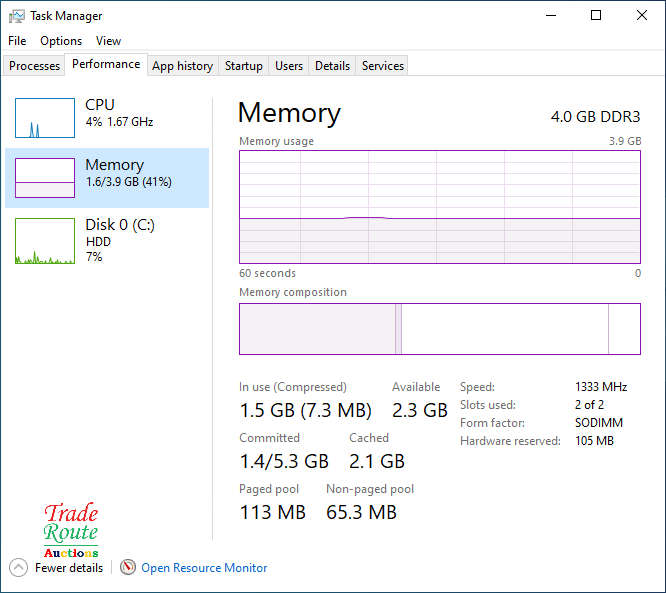
Task: Collapse view with Fewer details chevron
Action: click(18, 568)
